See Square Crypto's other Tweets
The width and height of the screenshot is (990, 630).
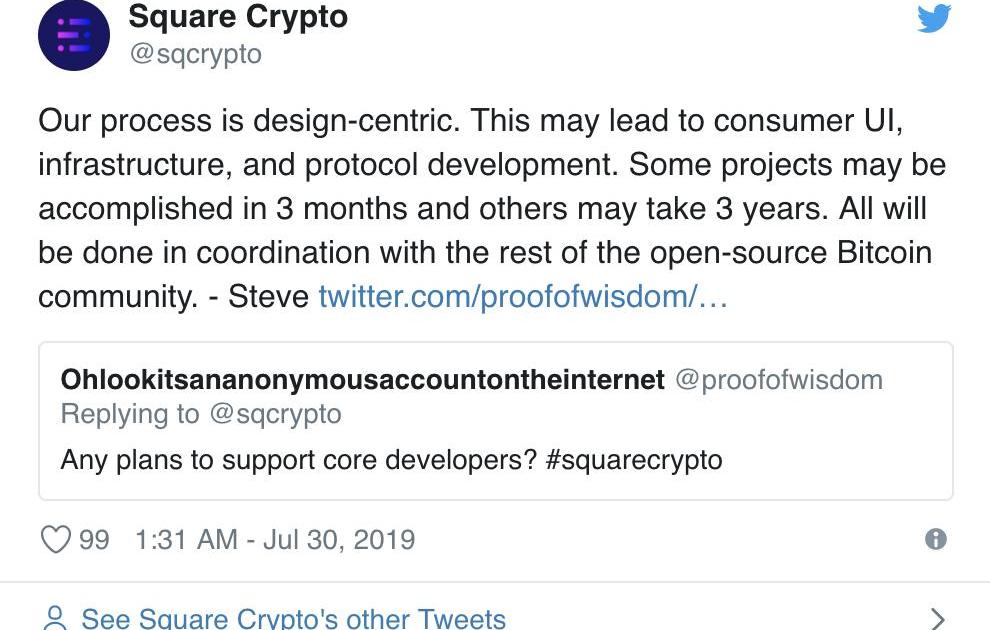(294, 618)
